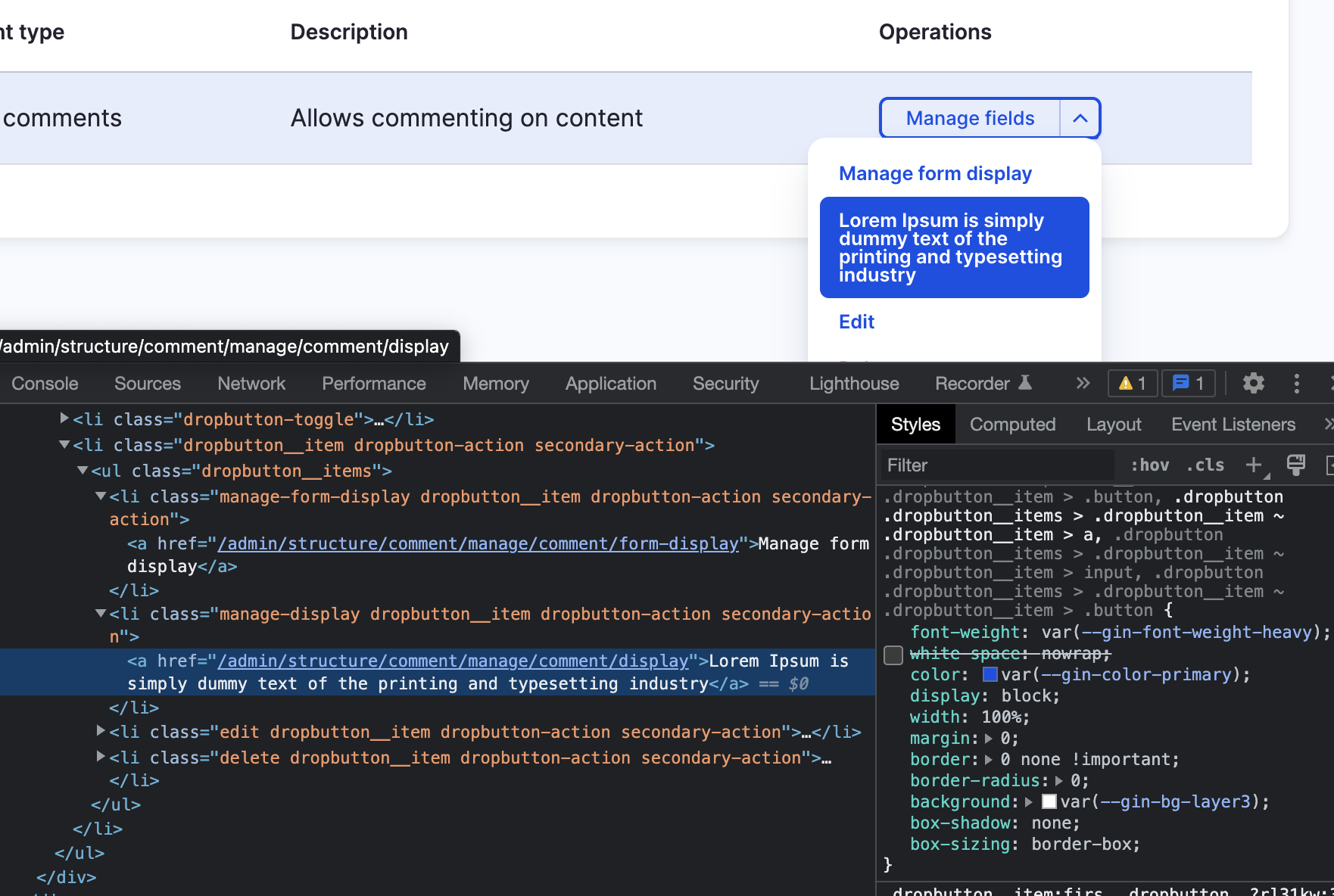Enable the white-space nowrap property checkbox

click(893, 655)
